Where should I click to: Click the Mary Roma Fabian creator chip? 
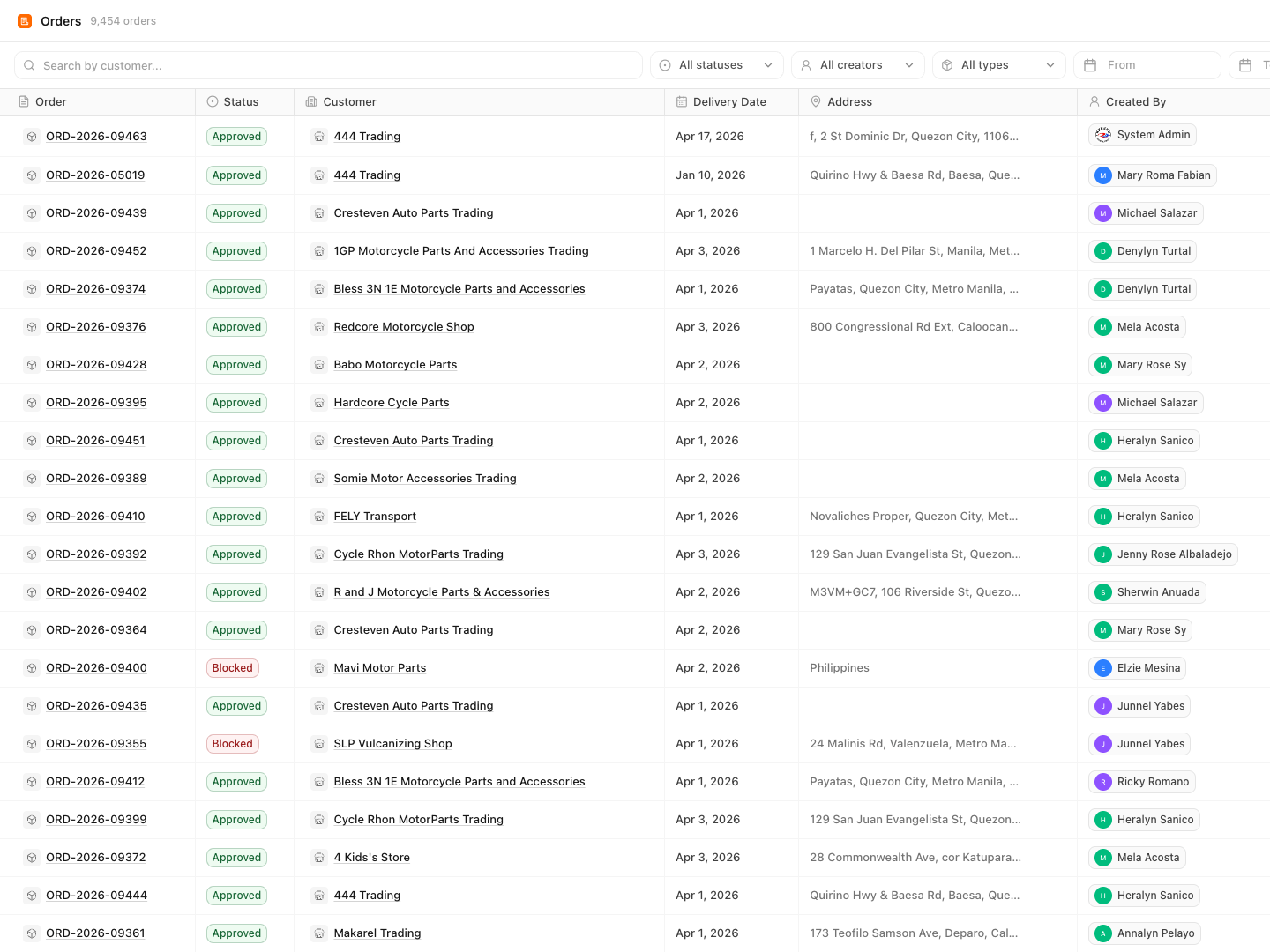[x=1153, y=175]
